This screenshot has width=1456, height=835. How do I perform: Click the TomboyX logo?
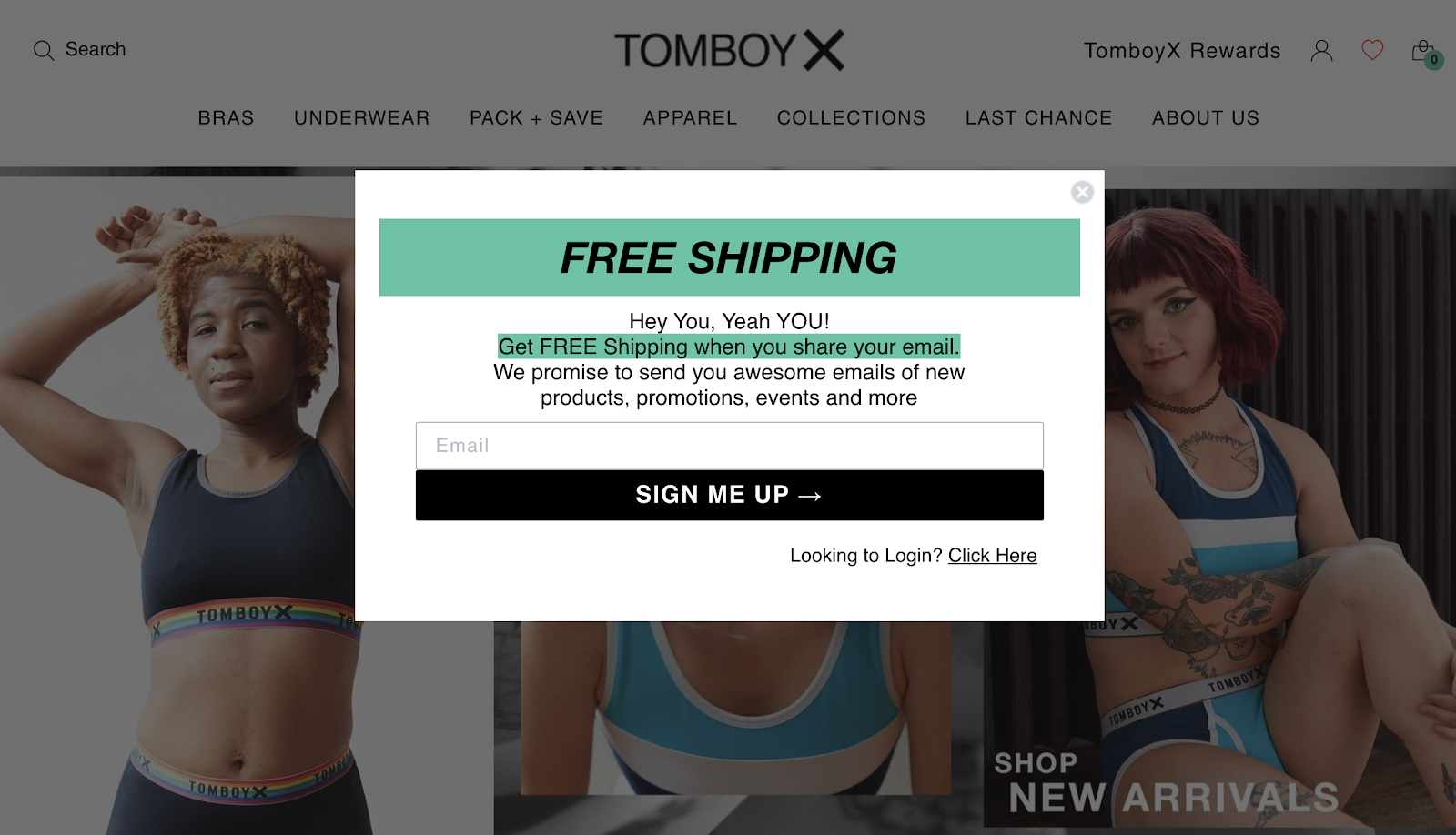[729, 50]
